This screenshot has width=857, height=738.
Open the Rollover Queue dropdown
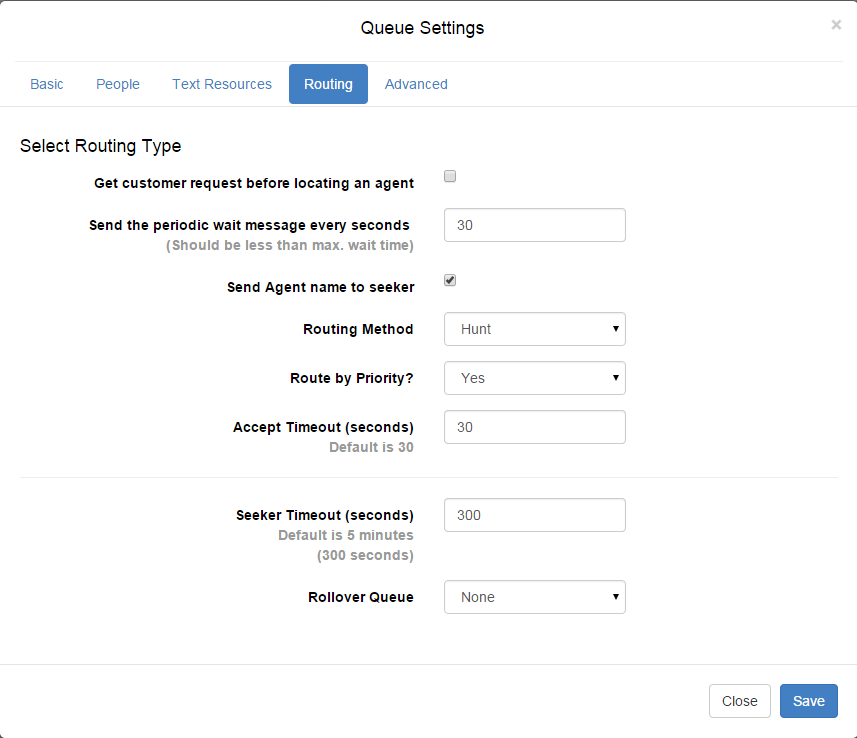535,597
